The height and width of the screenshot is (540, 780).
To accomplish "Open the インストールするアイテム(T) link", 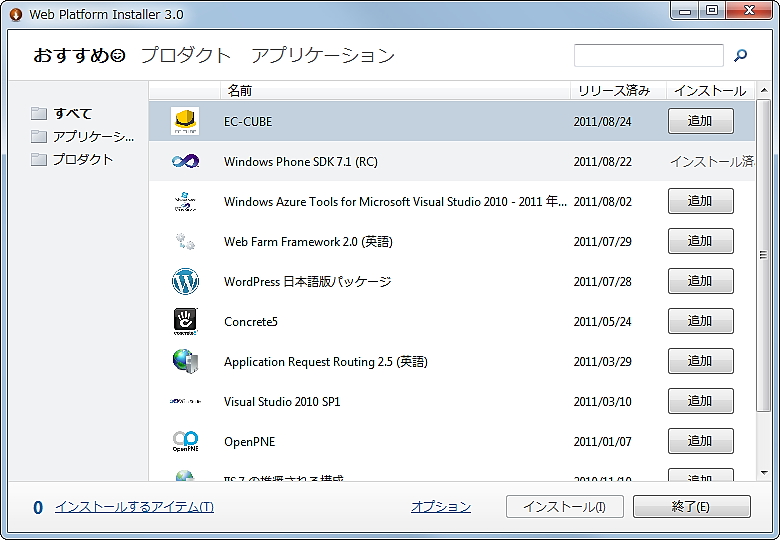I will click(x=134, y=507).
